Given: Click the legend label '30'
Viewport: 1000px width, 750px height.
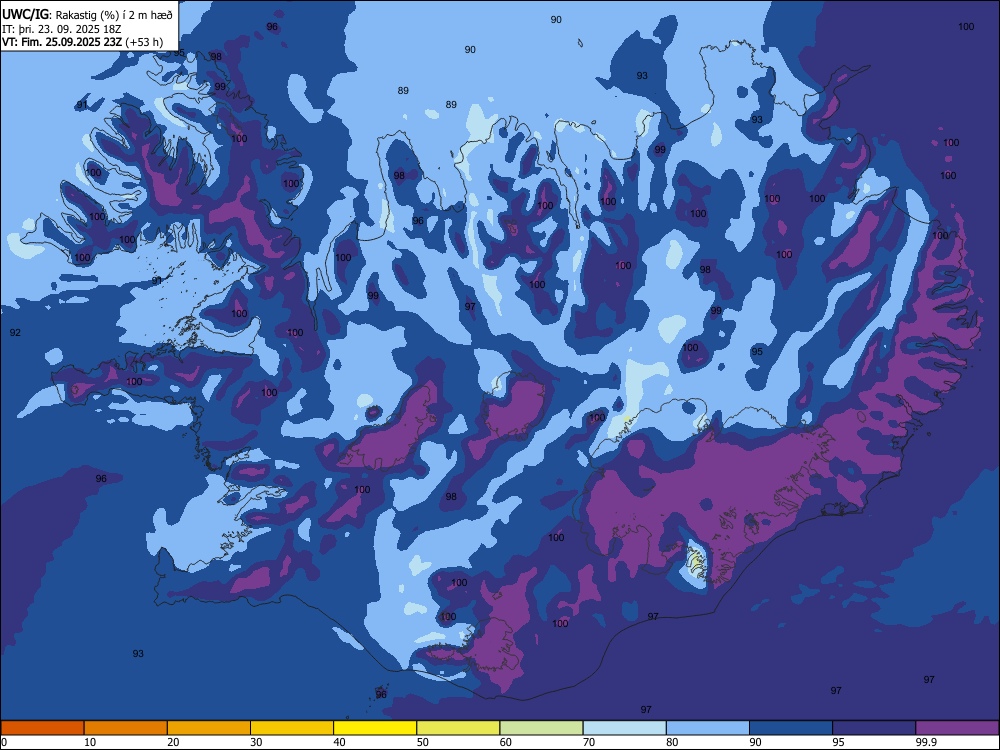Looking at the screenshot, I should pos(256,742).
